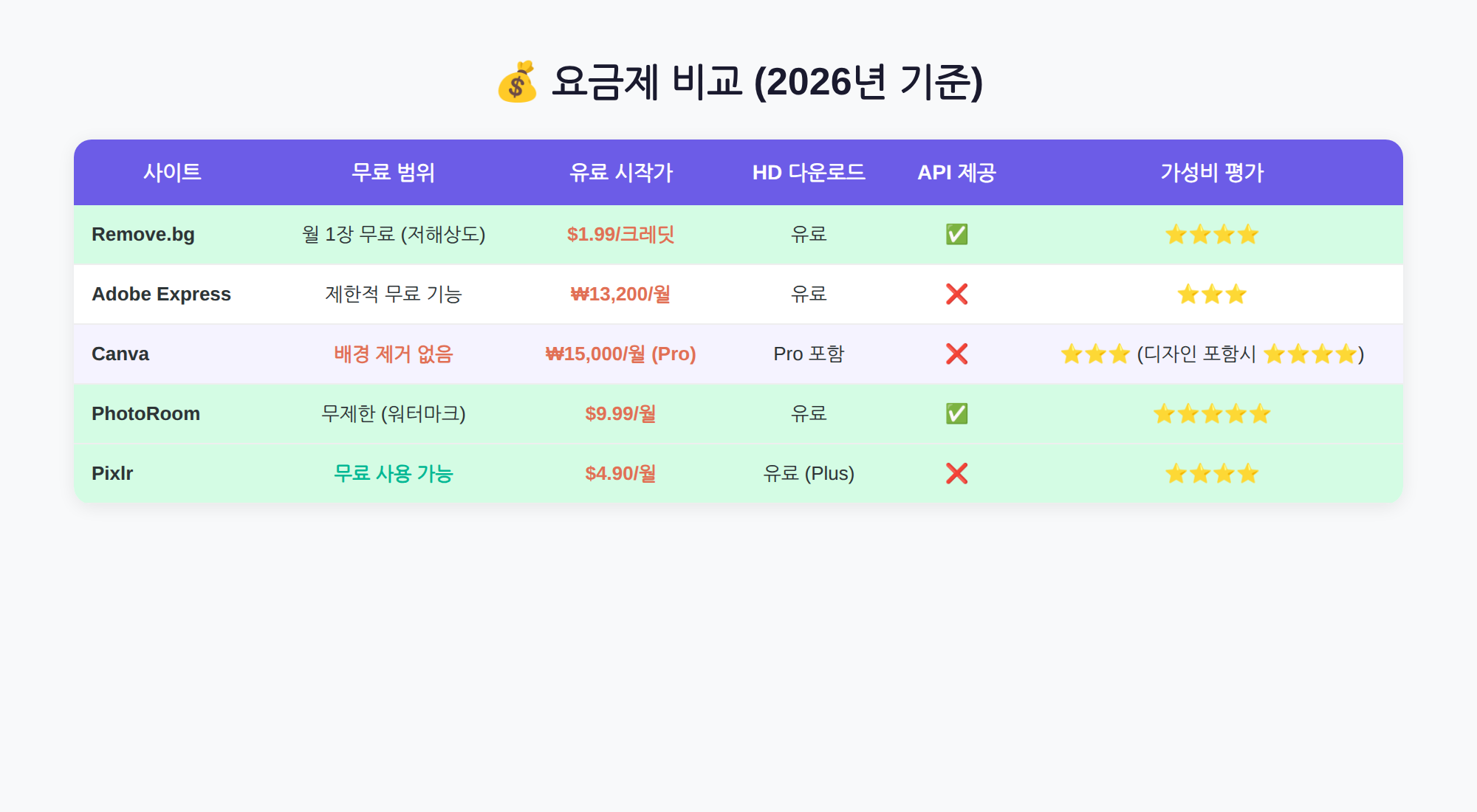Click the red X in the Canva row
This screenshot has width=1477, height=812.
pos(956,354)
